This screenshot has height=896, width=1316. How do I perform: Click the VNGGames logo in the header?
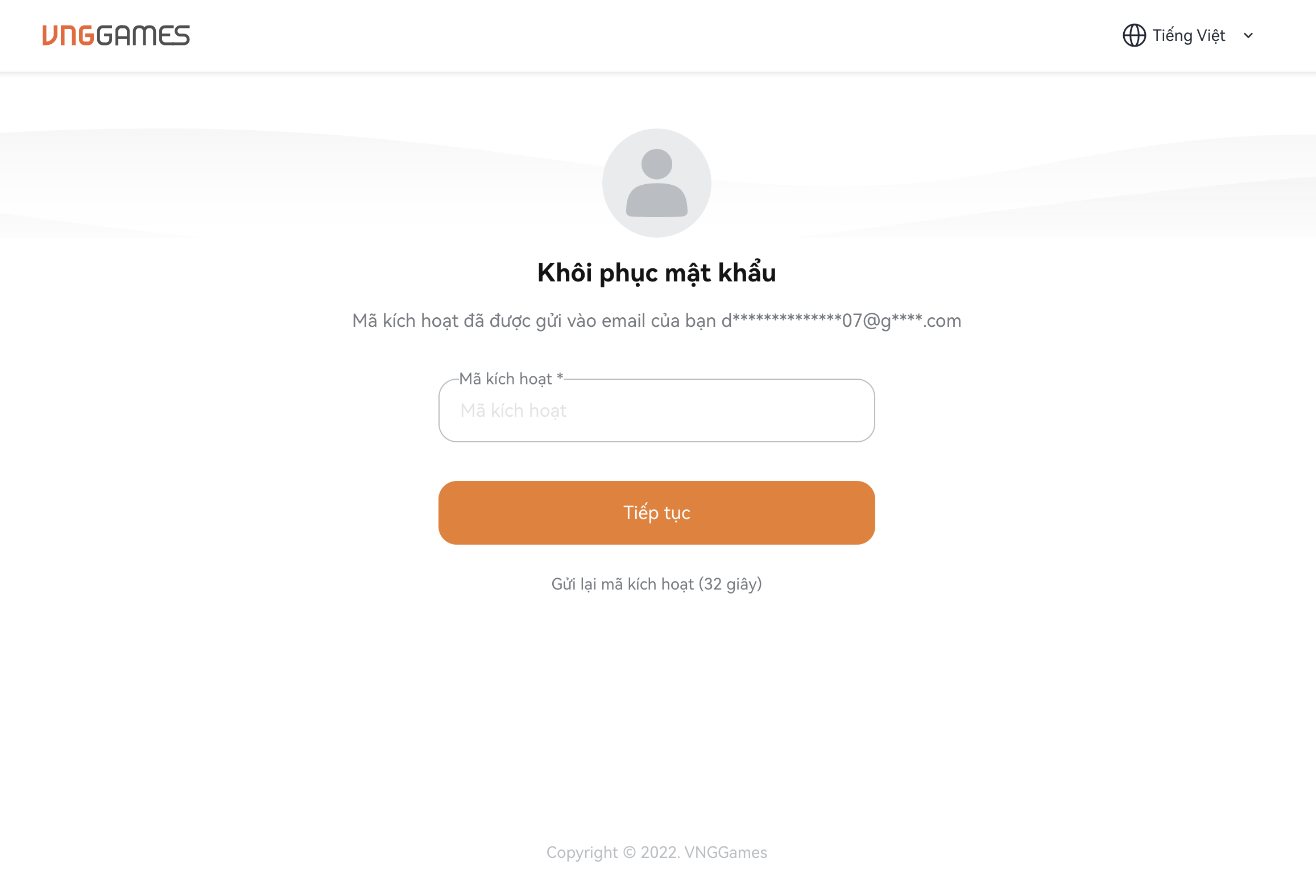[116, 35]
